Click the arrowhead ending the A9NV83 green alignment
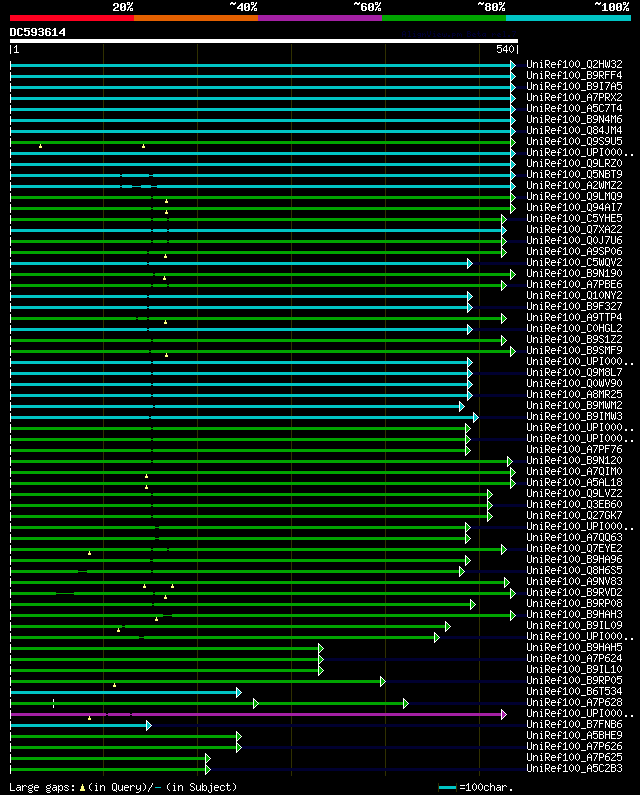This screenshot has height=795, width=640. 507,583
